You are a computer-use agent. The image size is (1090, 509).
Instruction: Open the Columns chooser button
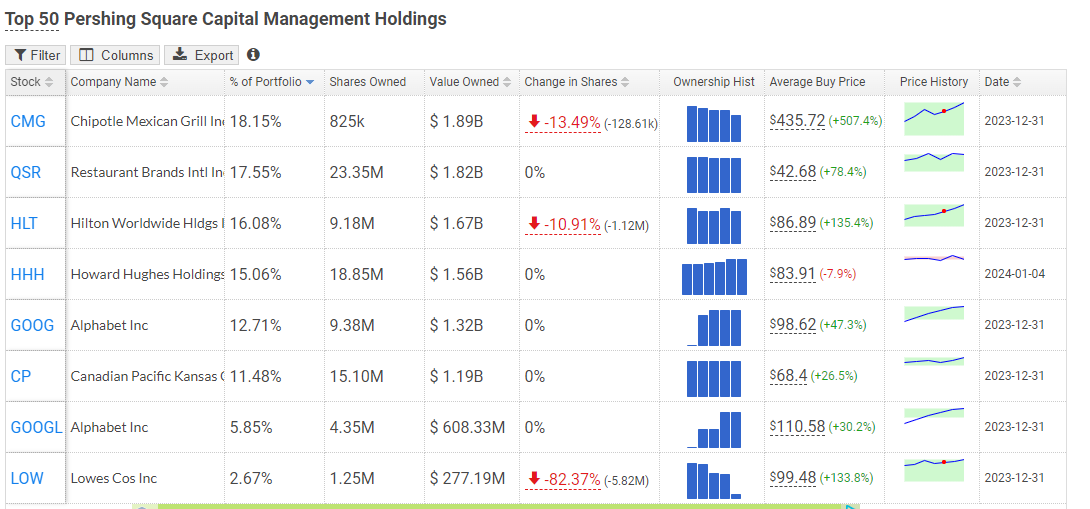(115, 55)
